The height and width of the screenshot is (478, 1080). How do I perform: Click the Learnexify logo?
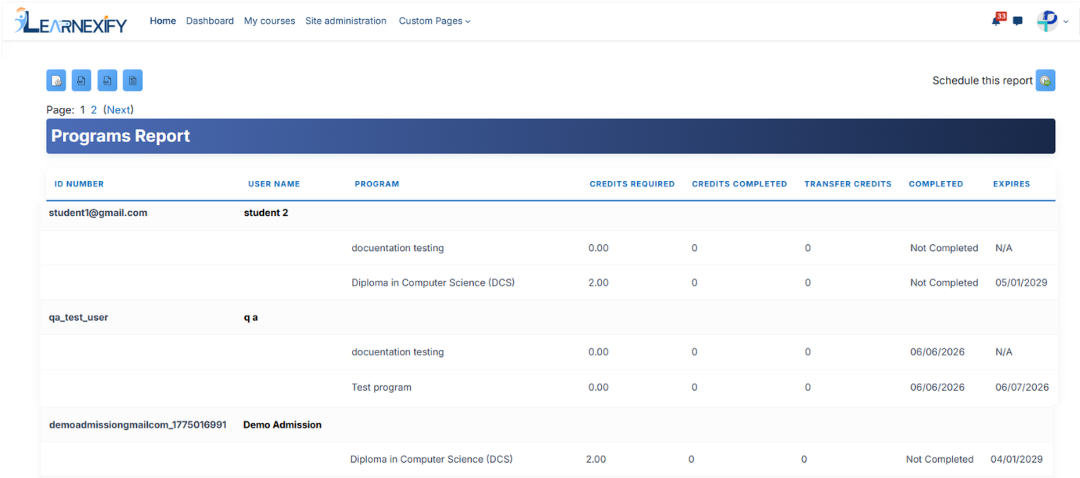click(x=70, y=21)
